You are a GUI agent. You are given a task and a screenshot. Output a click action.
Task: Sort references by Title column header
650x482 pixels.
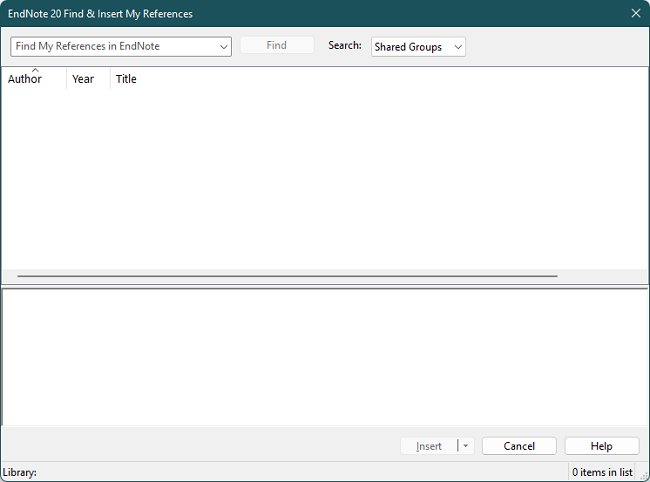coord(126,79)
